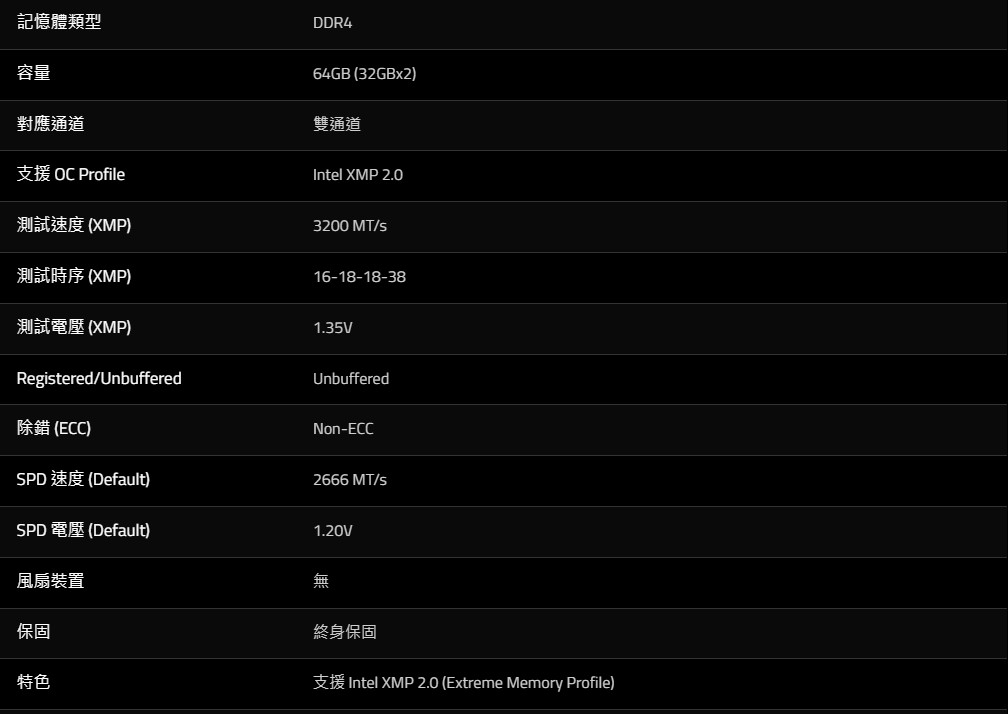Image resolution: width=1008 pixels, height=714 pixels.
Task: Click the 對應通道 label
Action: pos(50,124)
